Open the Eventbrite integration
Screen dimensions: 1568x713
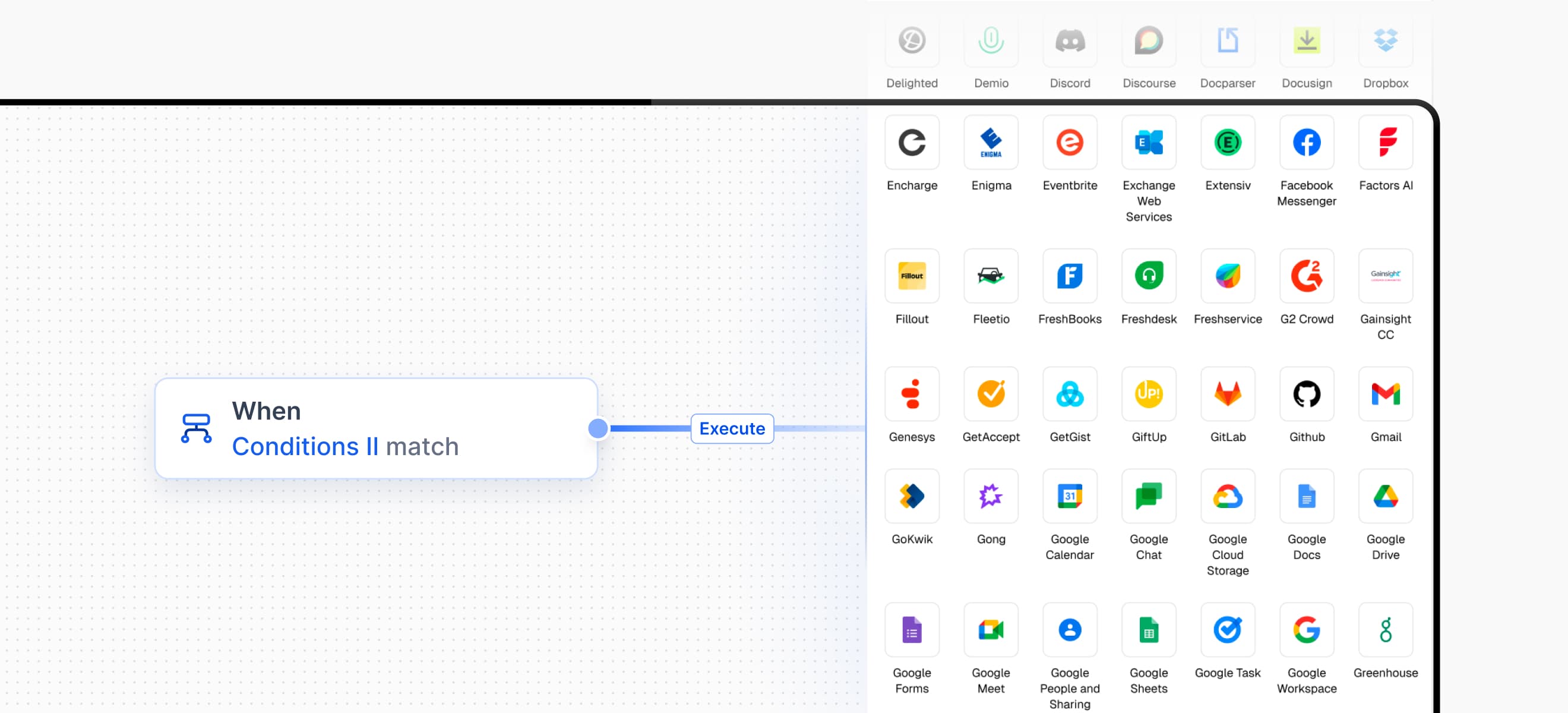pyautogui.click(x=1070, y=143)
